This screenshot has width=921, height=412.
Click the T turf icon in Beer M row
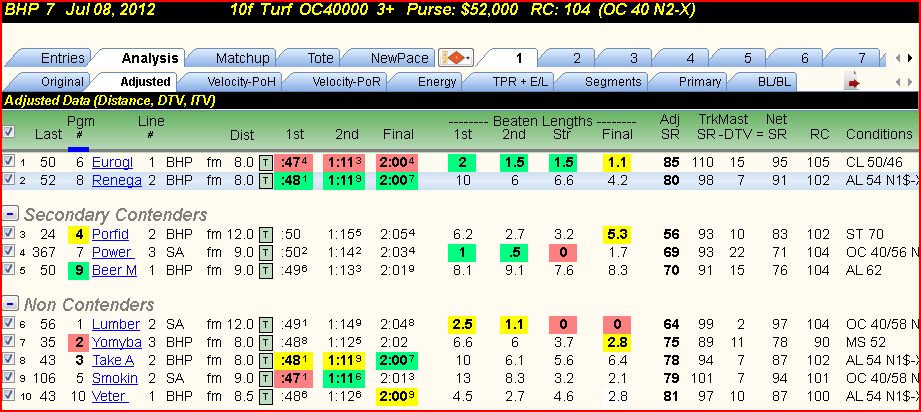pos(265,271)
